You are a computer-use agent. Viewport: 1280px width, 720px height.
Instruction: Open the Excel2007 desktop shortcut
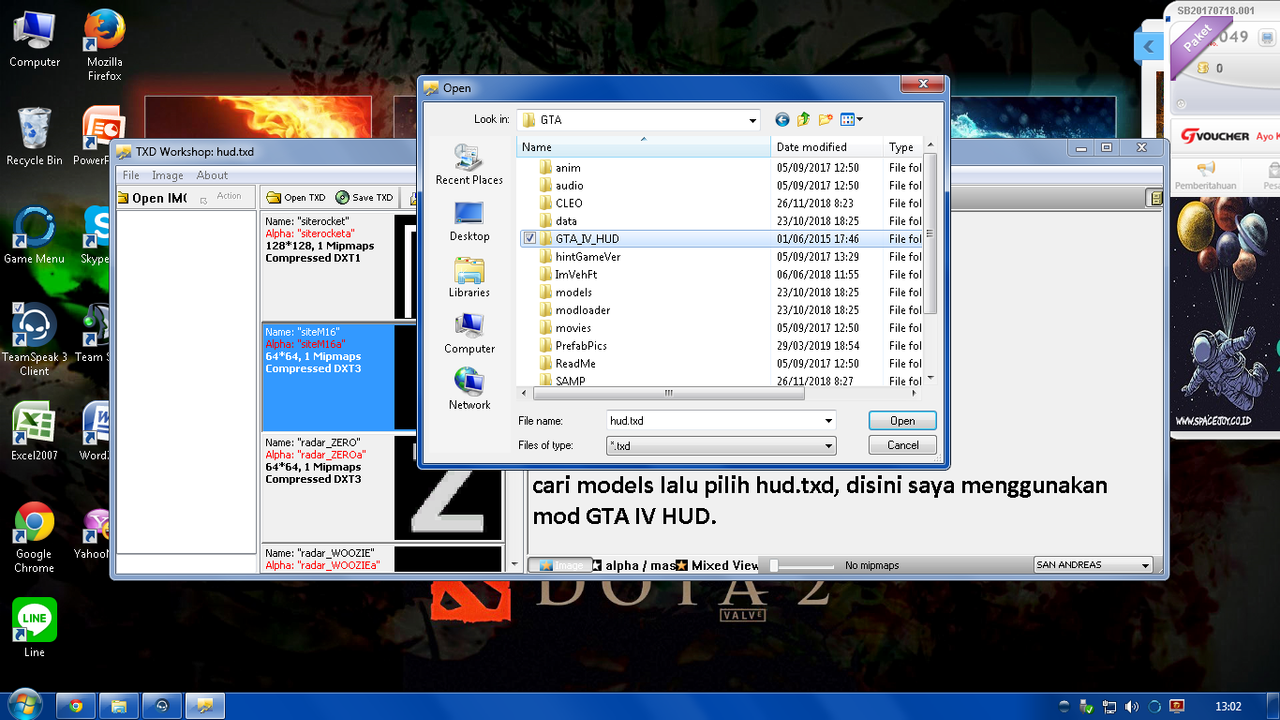point(34,431)
